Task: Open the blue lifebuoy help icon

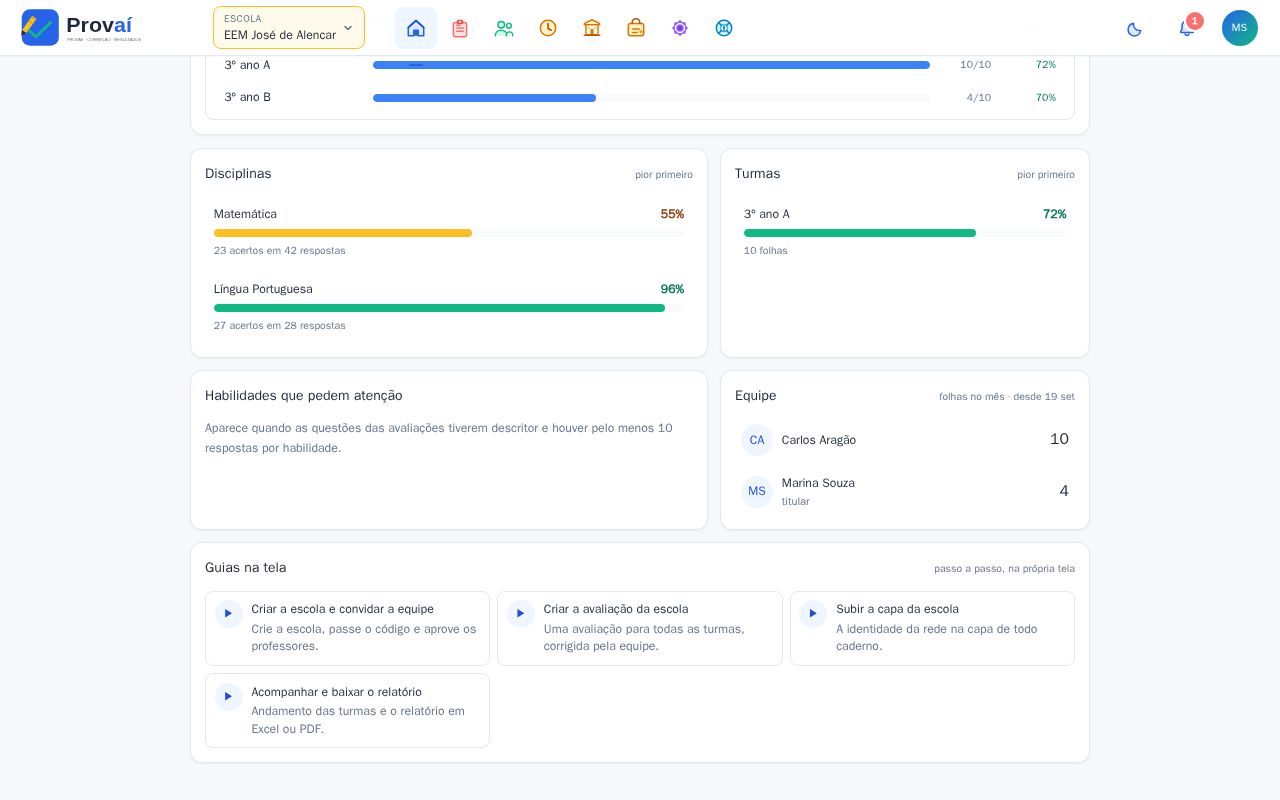Action: tap(724, 28)
